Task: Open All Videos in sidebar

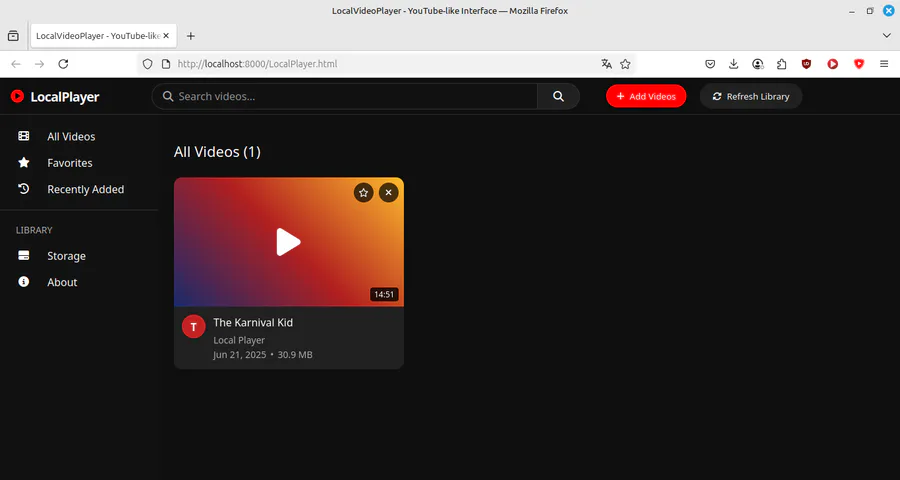Action: pyautogui.click(x=79, y=137)
